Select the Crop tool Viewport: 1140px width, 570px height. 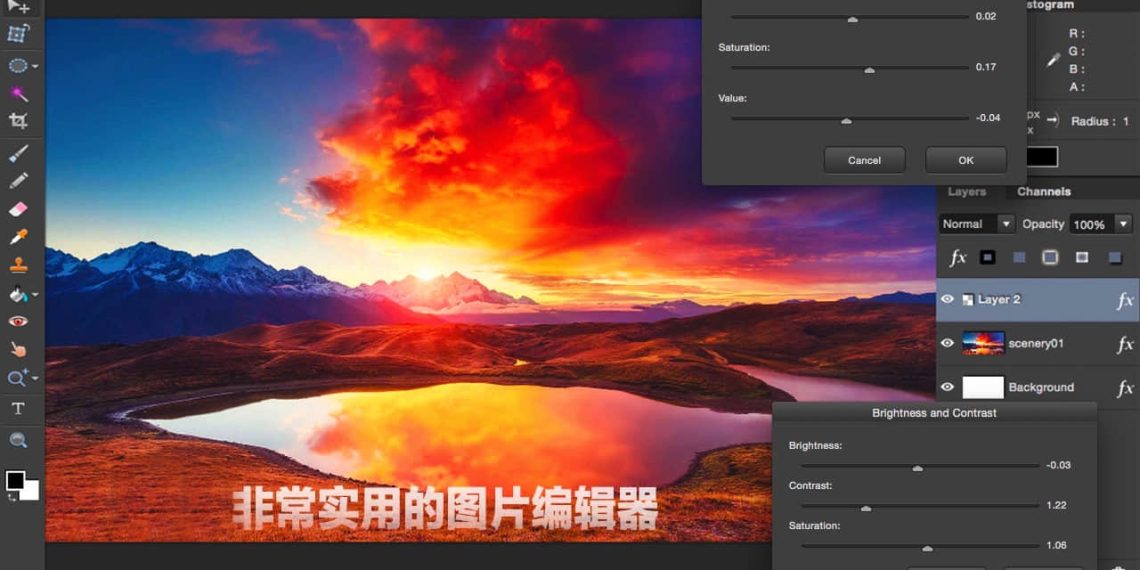[x=18, y=121]
